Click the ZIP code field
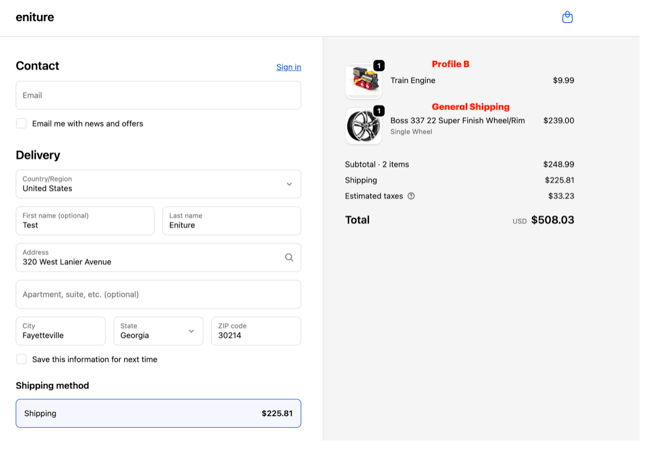The image size is (650, 452). click(255, 331)
